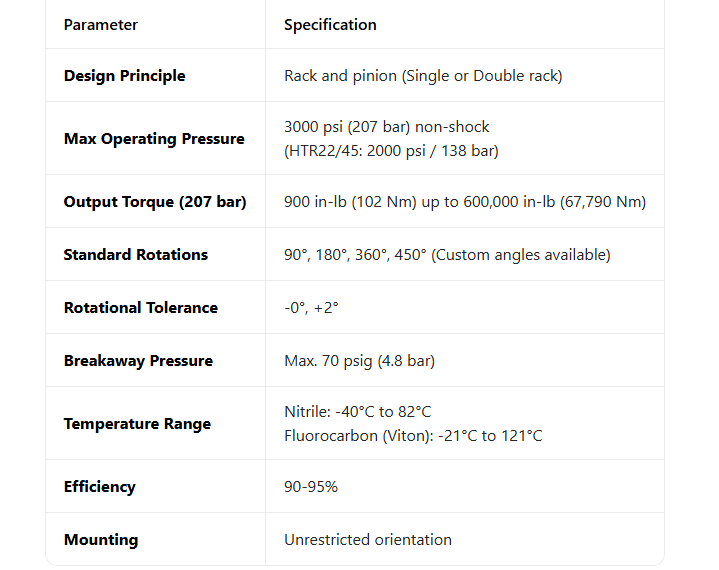The height and width of the screenshot is (570, 719).
Task: Click the Unrestricted orientation text
Action: pyautogui.click(x=368, y=540)
